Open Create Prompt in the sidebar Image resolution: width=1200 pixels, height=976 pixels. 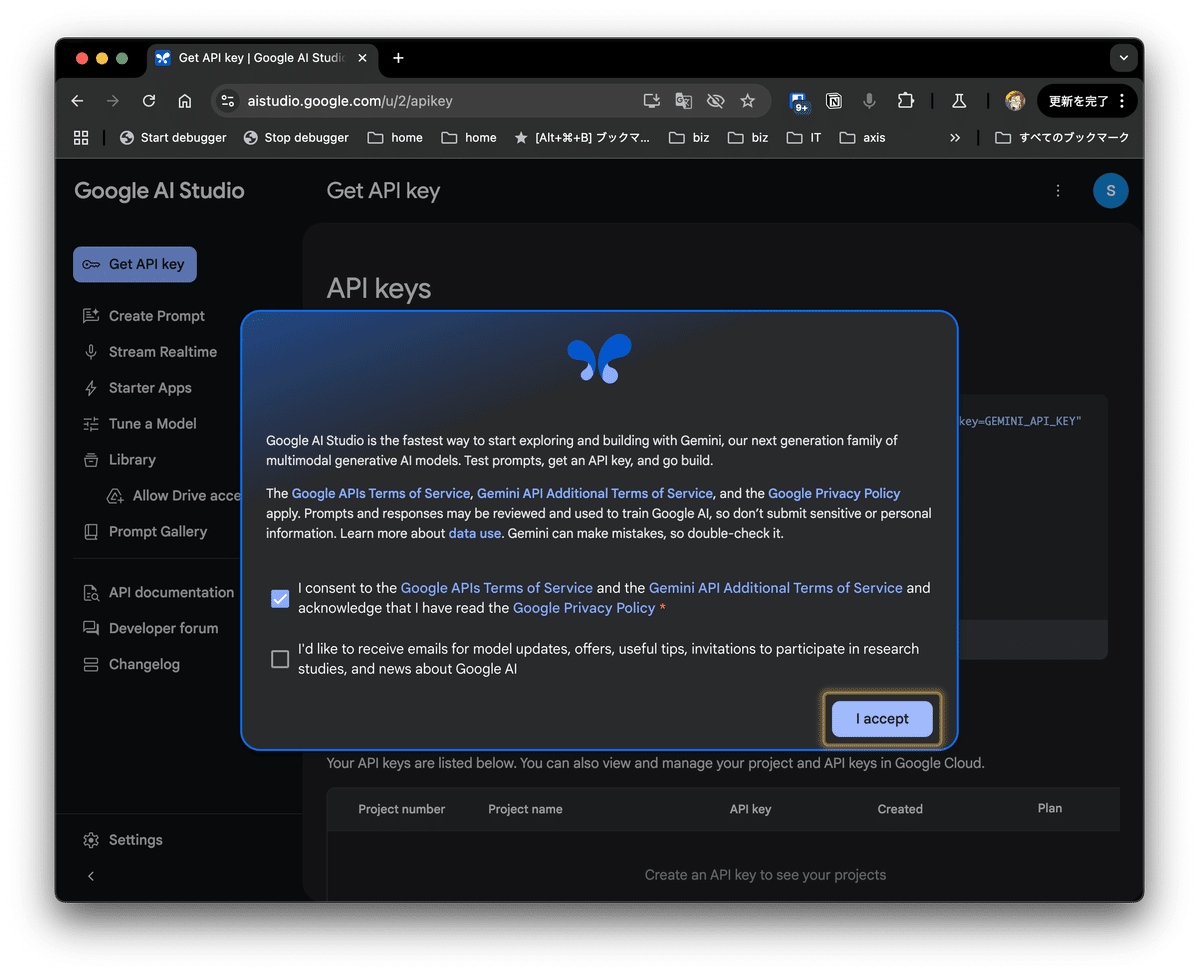tap(144, 316)
